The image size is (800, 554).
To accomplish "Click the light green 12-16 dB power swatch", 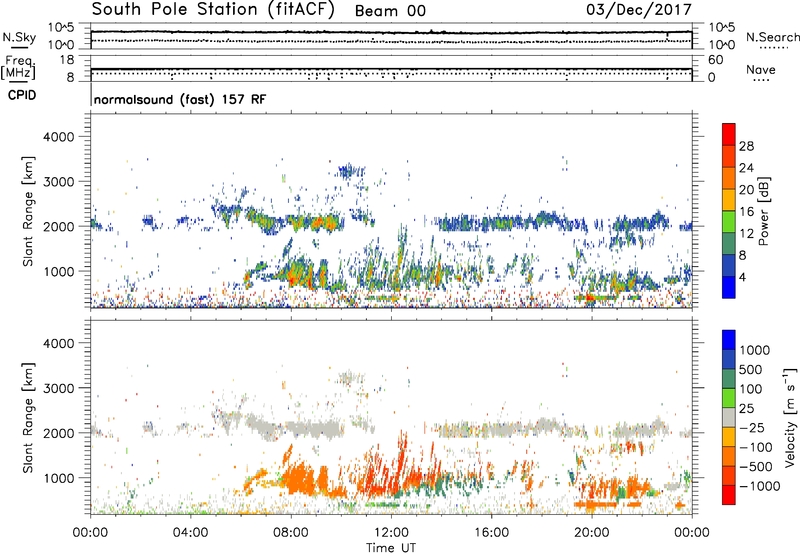I will (x=729, y=221).
